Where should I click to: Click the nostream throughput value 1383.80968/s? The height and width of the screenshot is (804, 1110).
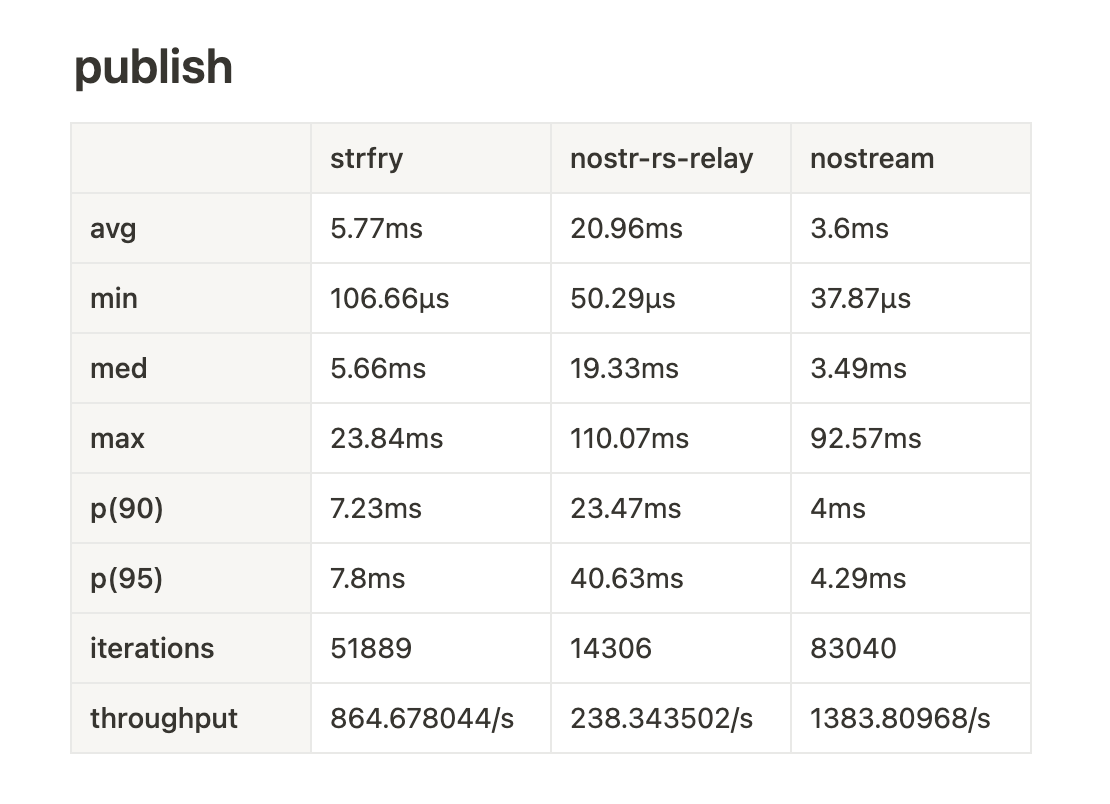pyautogui.click(x=900, y=718)
